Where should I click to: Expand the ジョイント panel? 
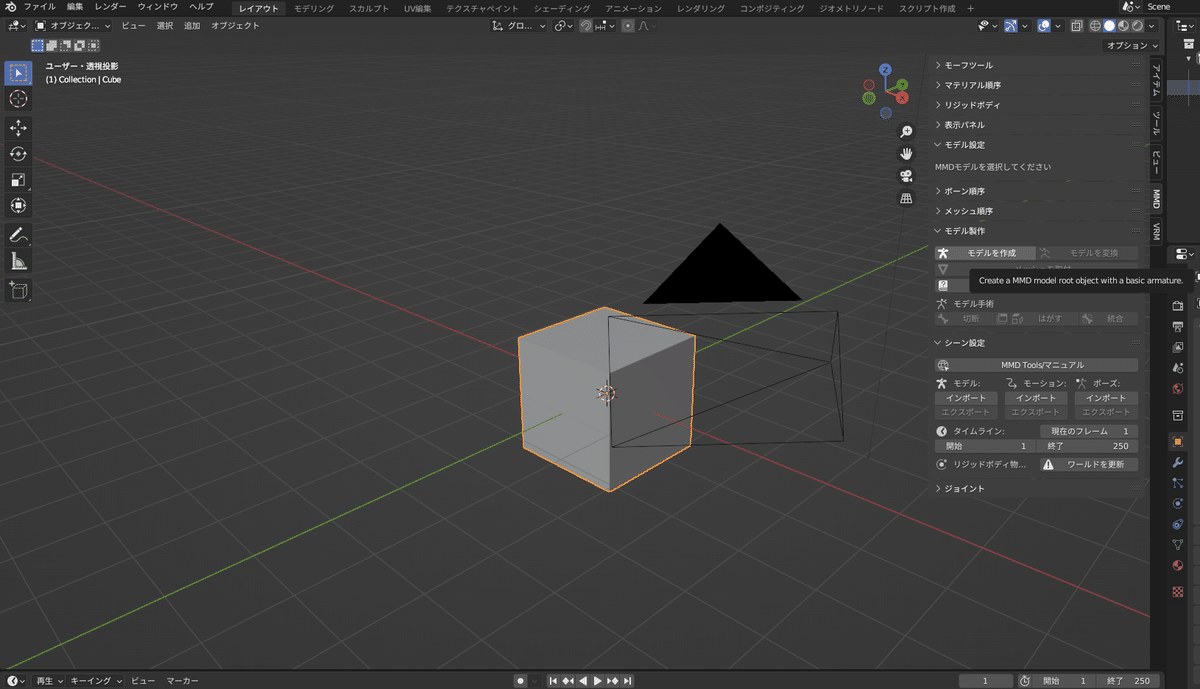[x=1037, y=489]
